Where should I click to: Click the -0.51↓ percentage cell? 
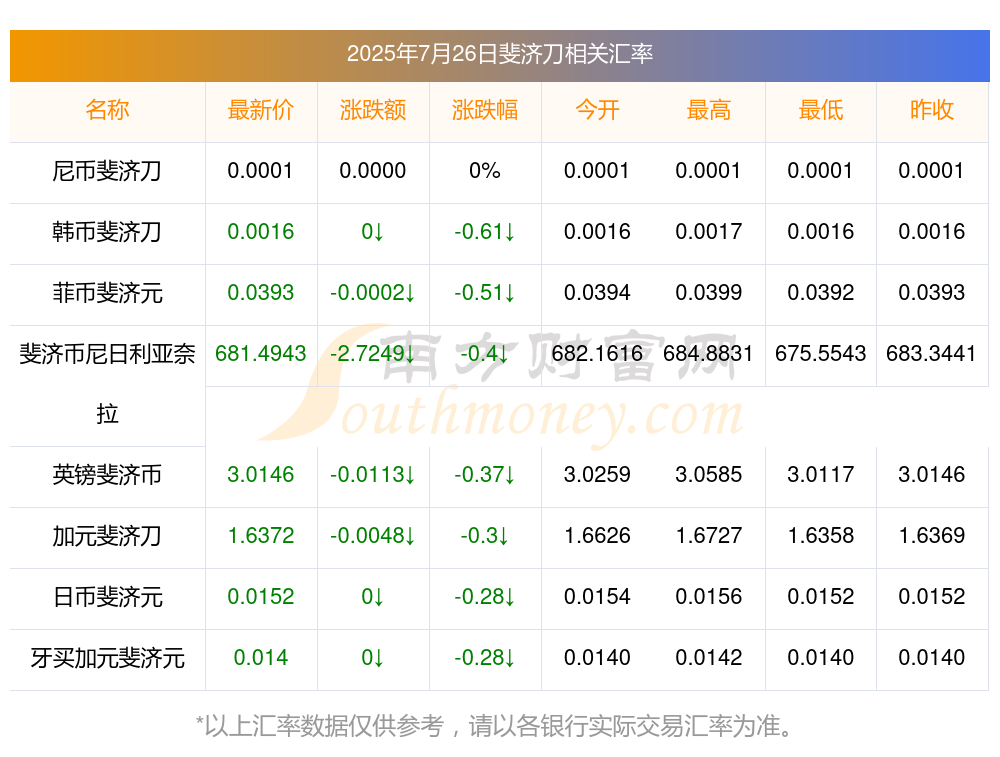pyautogui.click(x=485, y=293)
